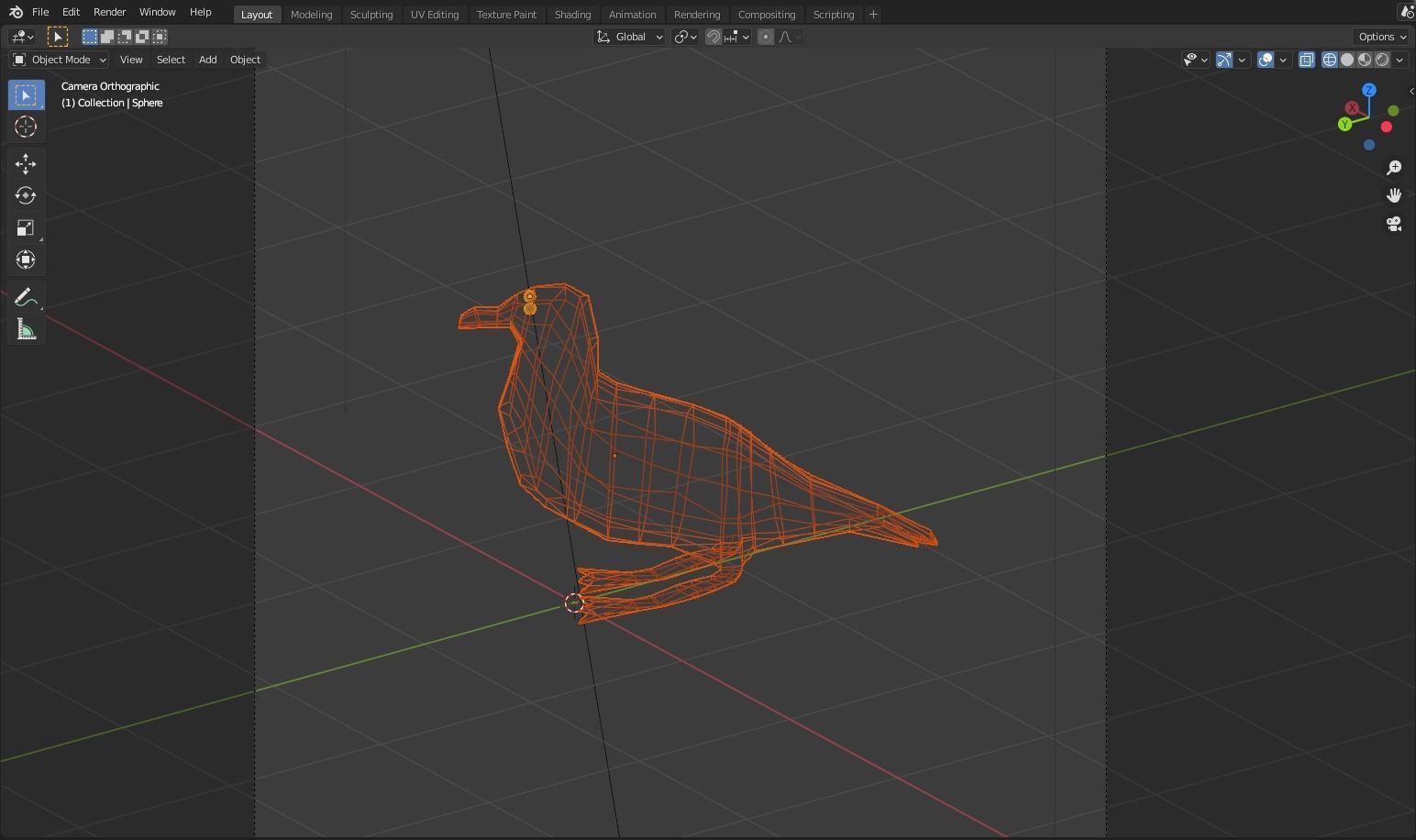
Task: Select the Measure ruler tool
Action: point(26,329)
